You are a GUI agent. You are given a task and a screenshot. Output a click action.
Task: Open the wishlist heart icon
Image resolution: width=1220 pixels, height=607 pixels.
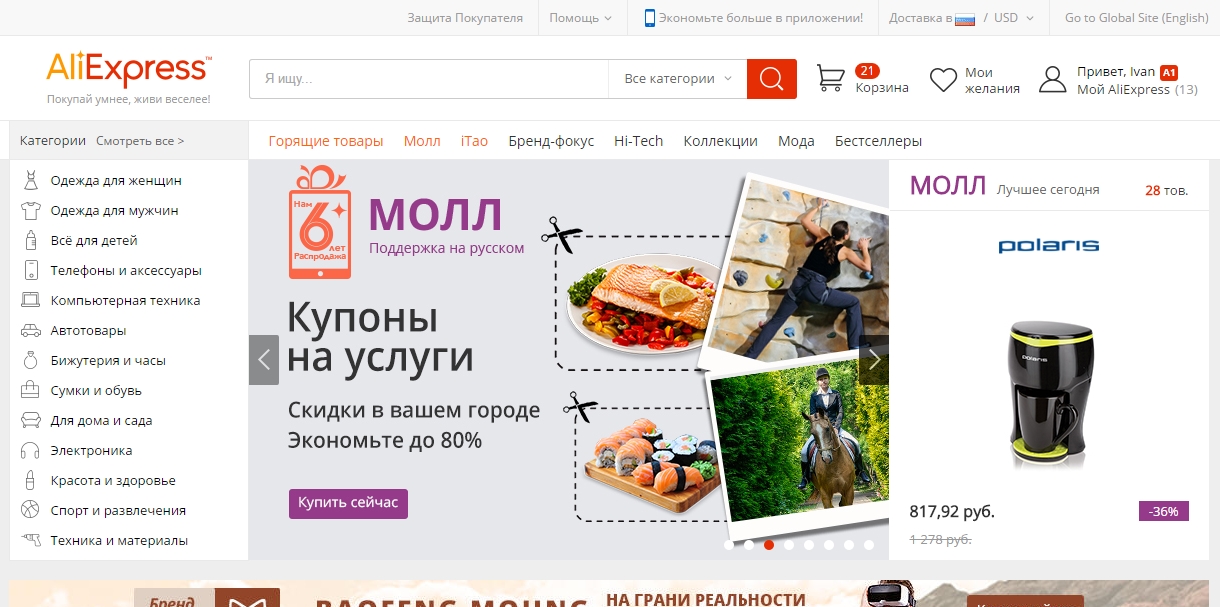[x=943, y=80]
